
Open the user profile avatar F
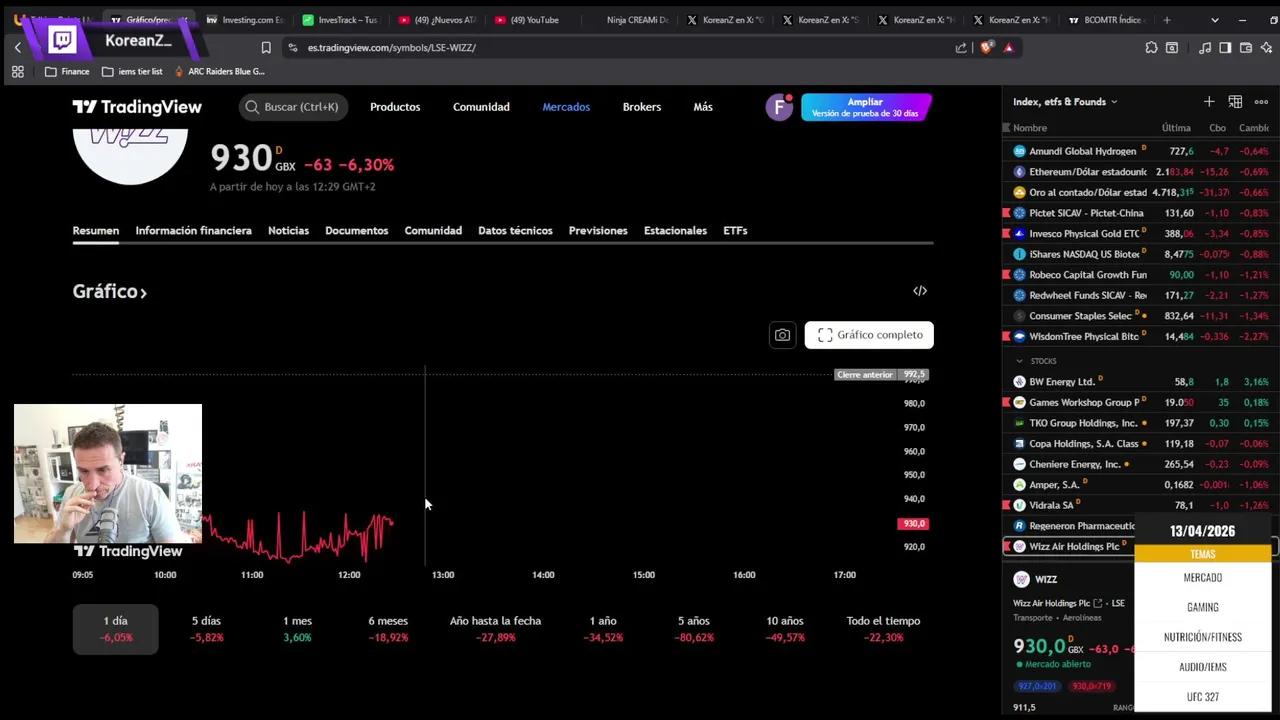779,107
